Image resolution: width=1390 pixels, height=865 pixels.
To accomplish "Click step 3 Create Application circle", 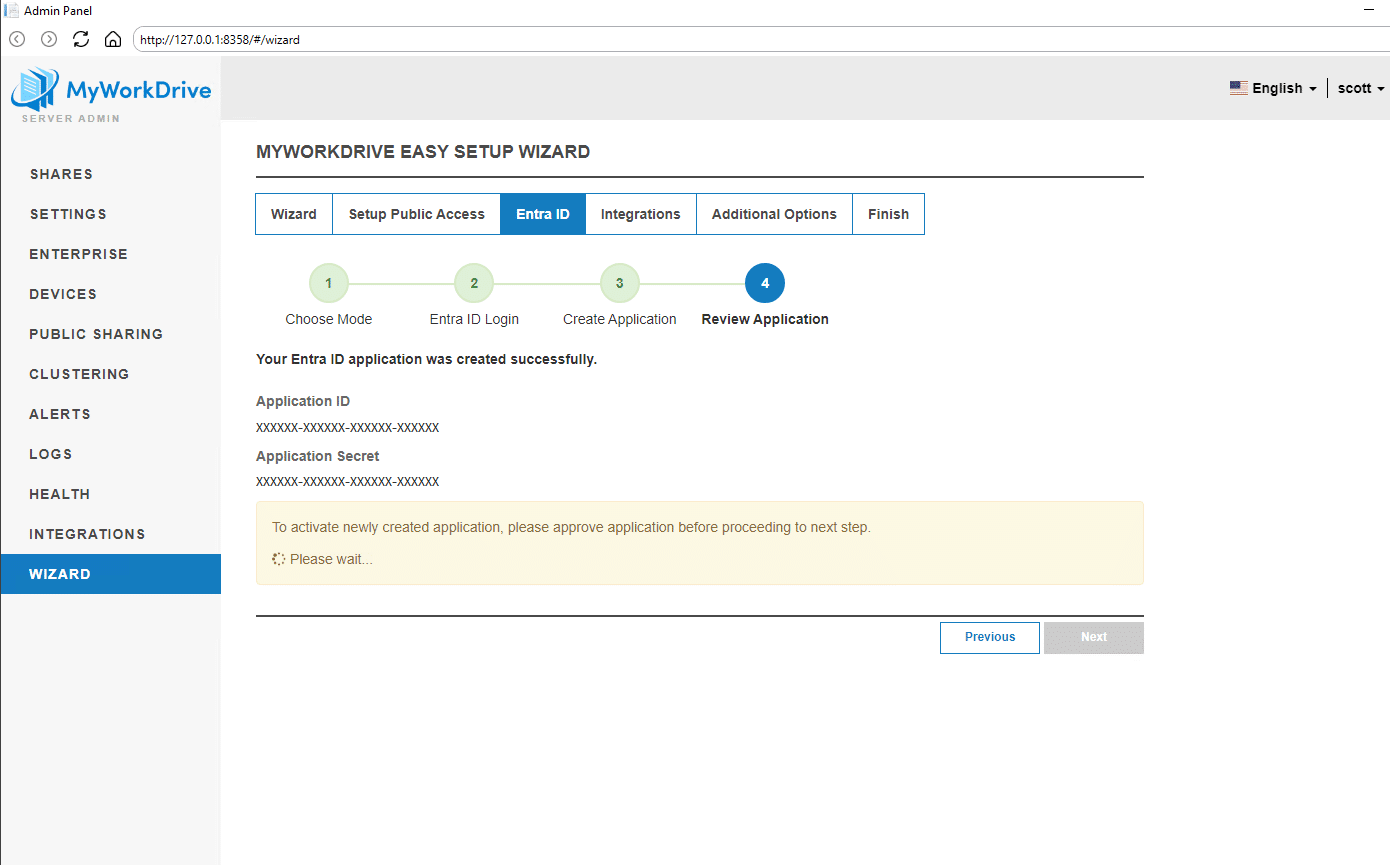I will [619, 283].
